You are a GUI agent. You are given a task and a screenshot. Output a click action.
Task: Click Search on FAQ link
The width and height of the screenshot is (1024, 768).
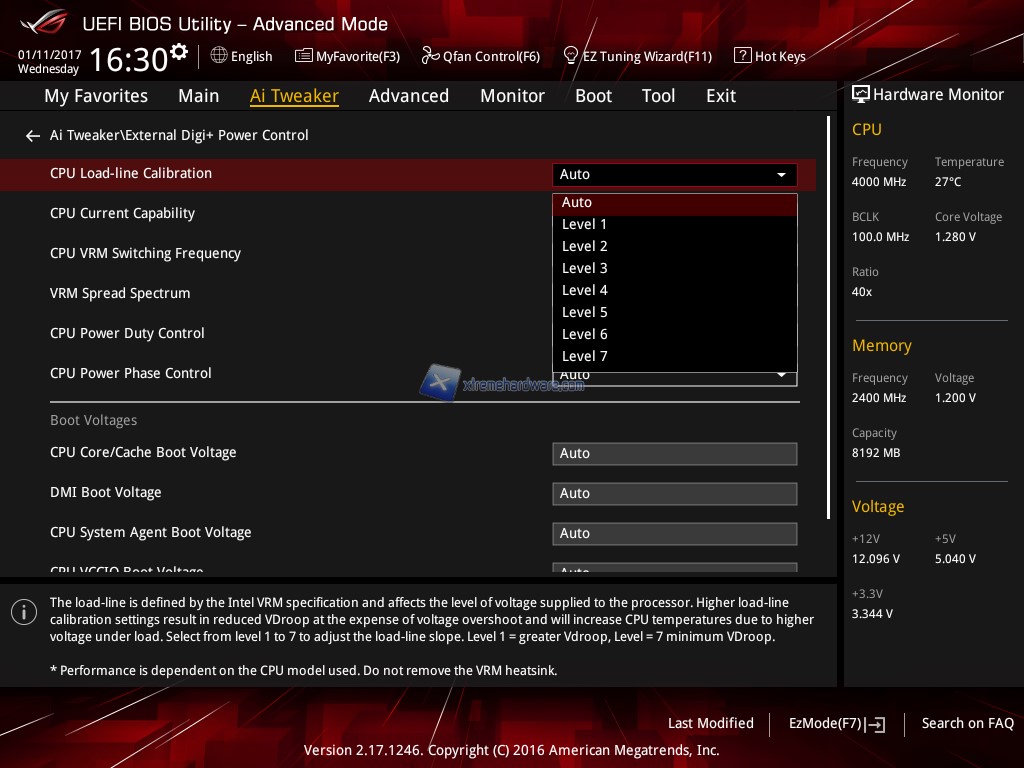[967, 723]
